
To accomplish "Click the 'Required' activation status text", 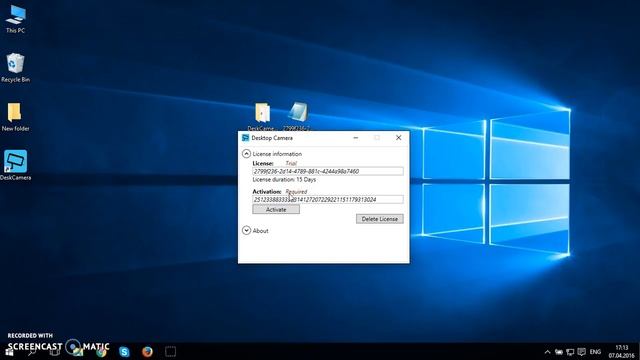I will pos(296,191).
